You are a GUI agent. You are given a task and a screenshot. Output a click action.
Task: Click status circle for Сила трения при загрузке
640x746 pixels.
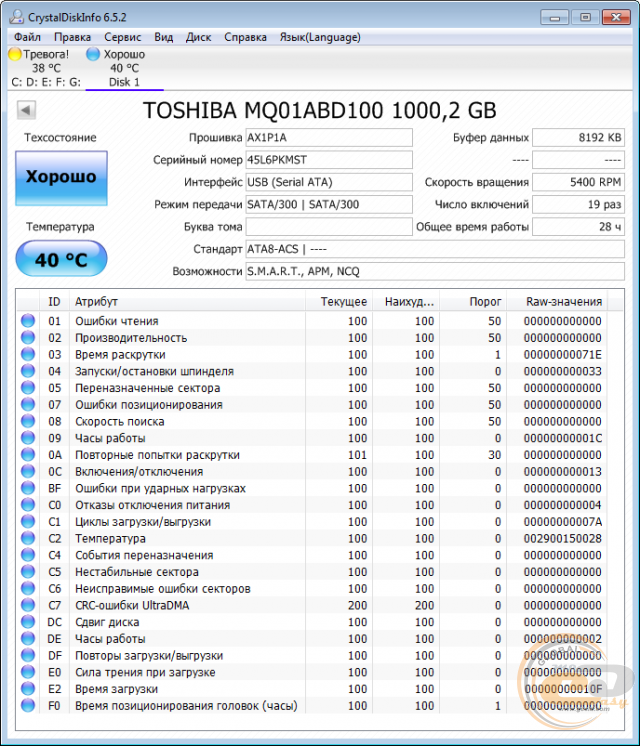tap(28, 672)
